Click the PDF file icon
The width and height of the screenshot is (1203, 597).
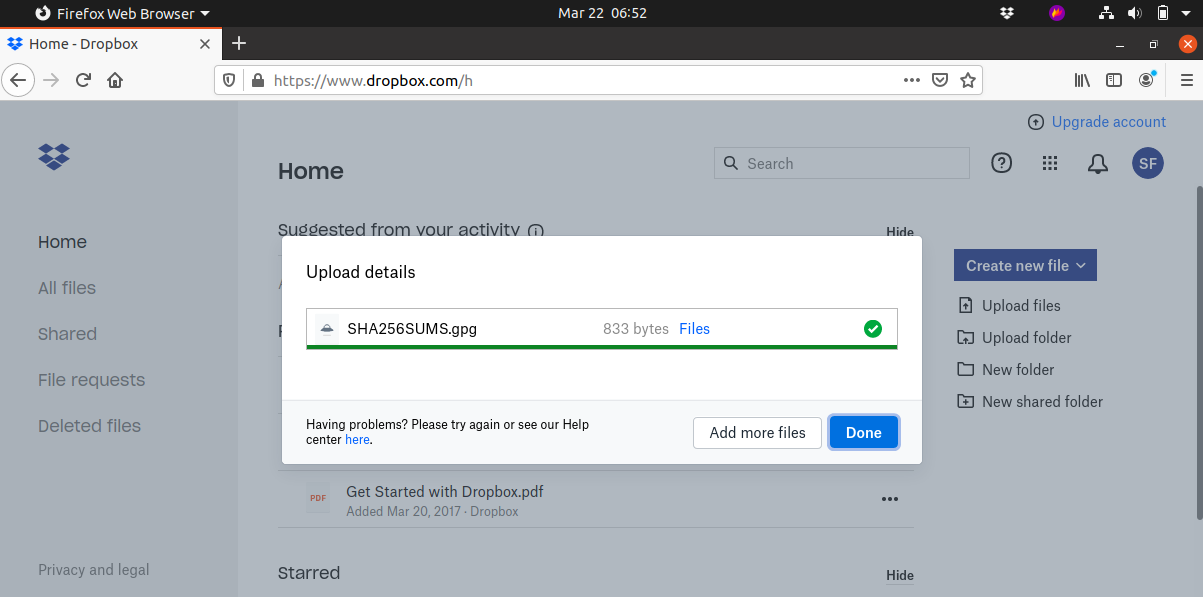click(x=318, y=498)
